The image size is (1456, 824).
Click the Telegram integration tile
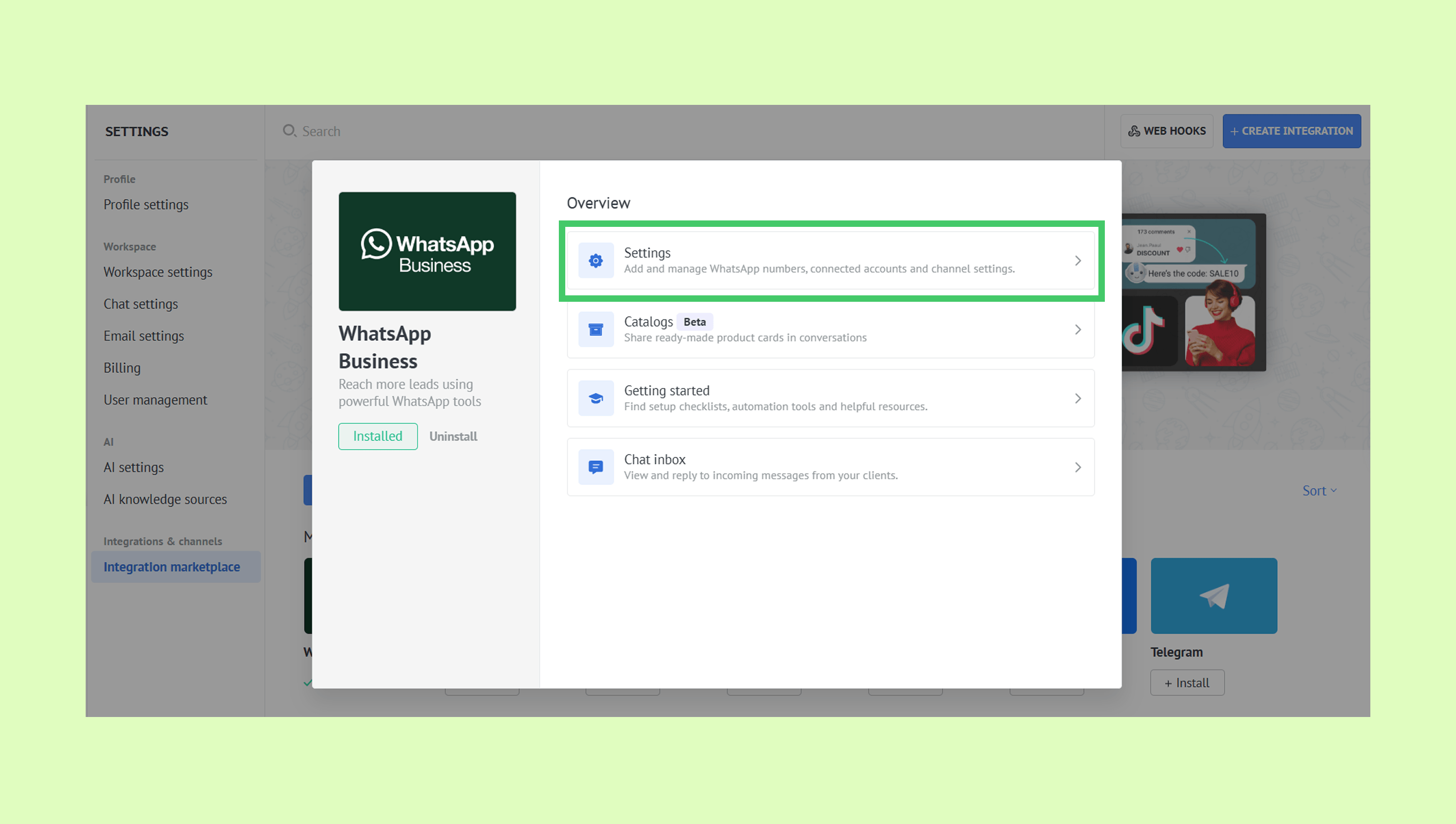pos(1214,596)
